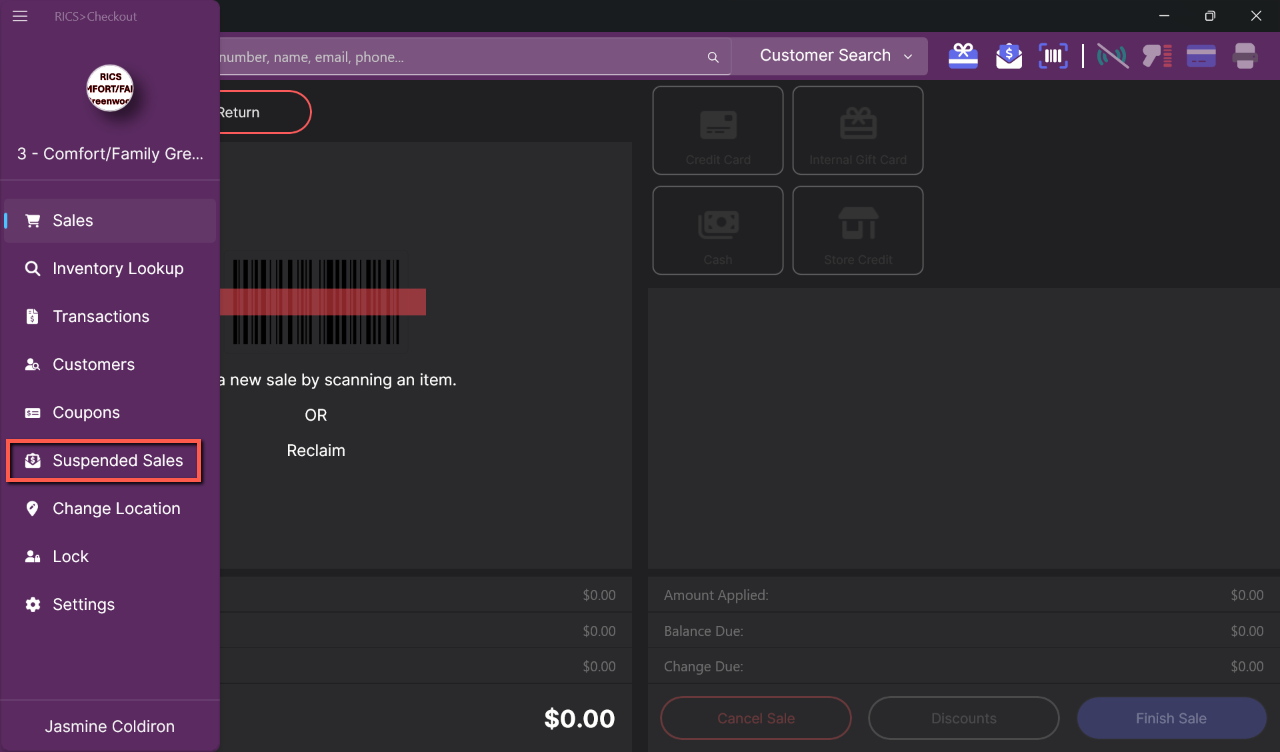Expand the Customer Search dropdown
The image size is (1280, 752).
tap(829, 56)
